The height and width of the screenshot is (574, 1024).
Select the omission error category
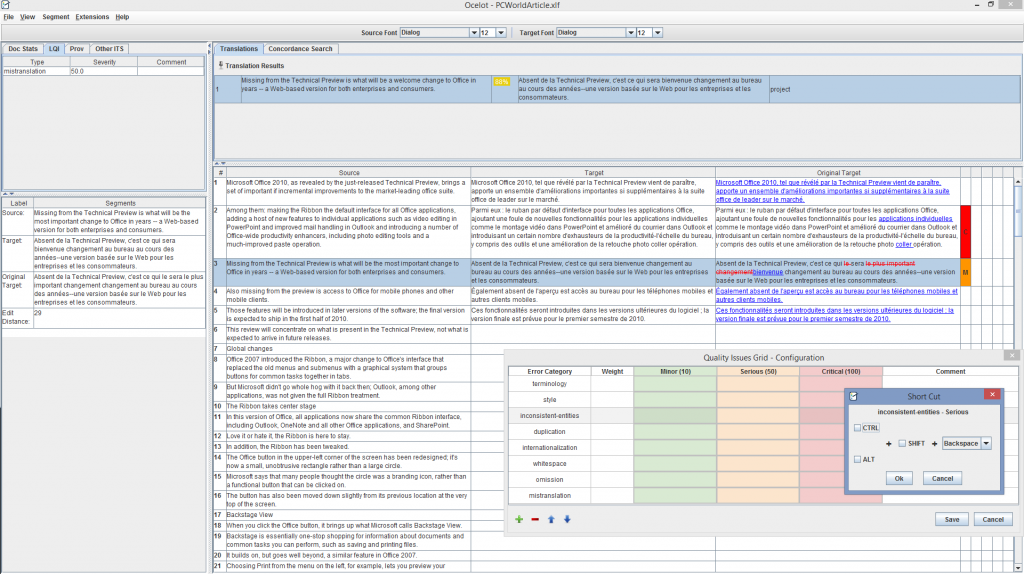tap(549, 480)
